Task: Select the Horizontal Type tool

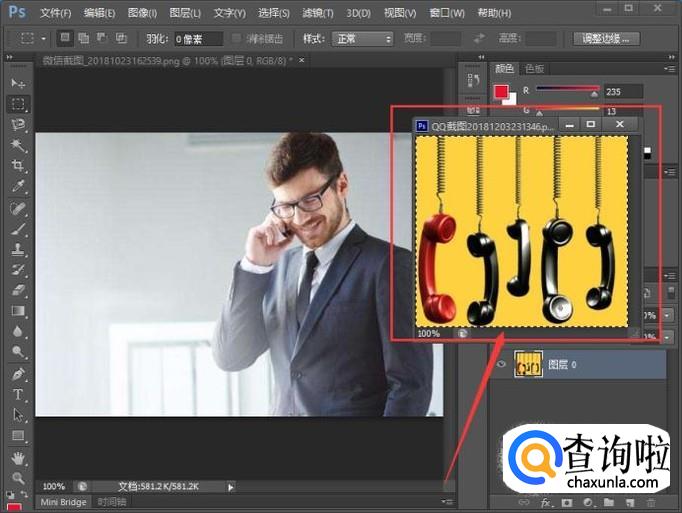Action: [x=18, y=394]
